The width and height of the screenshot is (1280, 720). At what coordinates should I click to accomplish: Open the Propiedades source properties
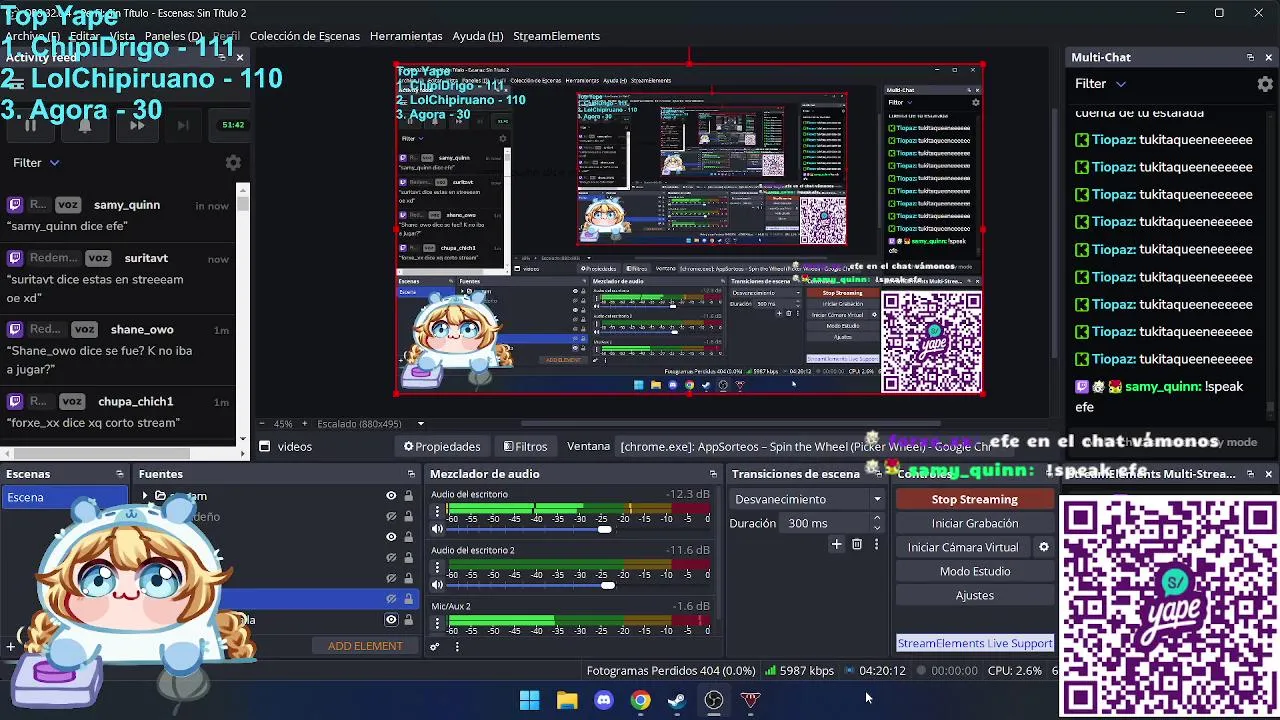(442, 446)
